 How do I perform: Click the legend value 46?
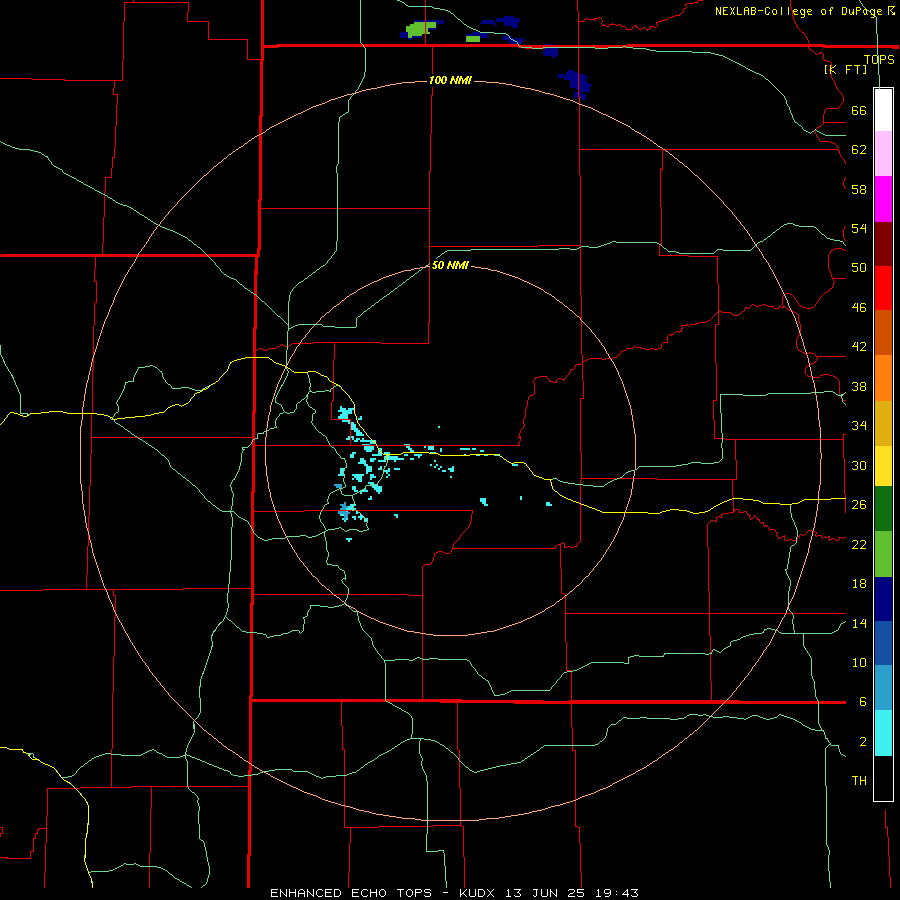[859, 308]
